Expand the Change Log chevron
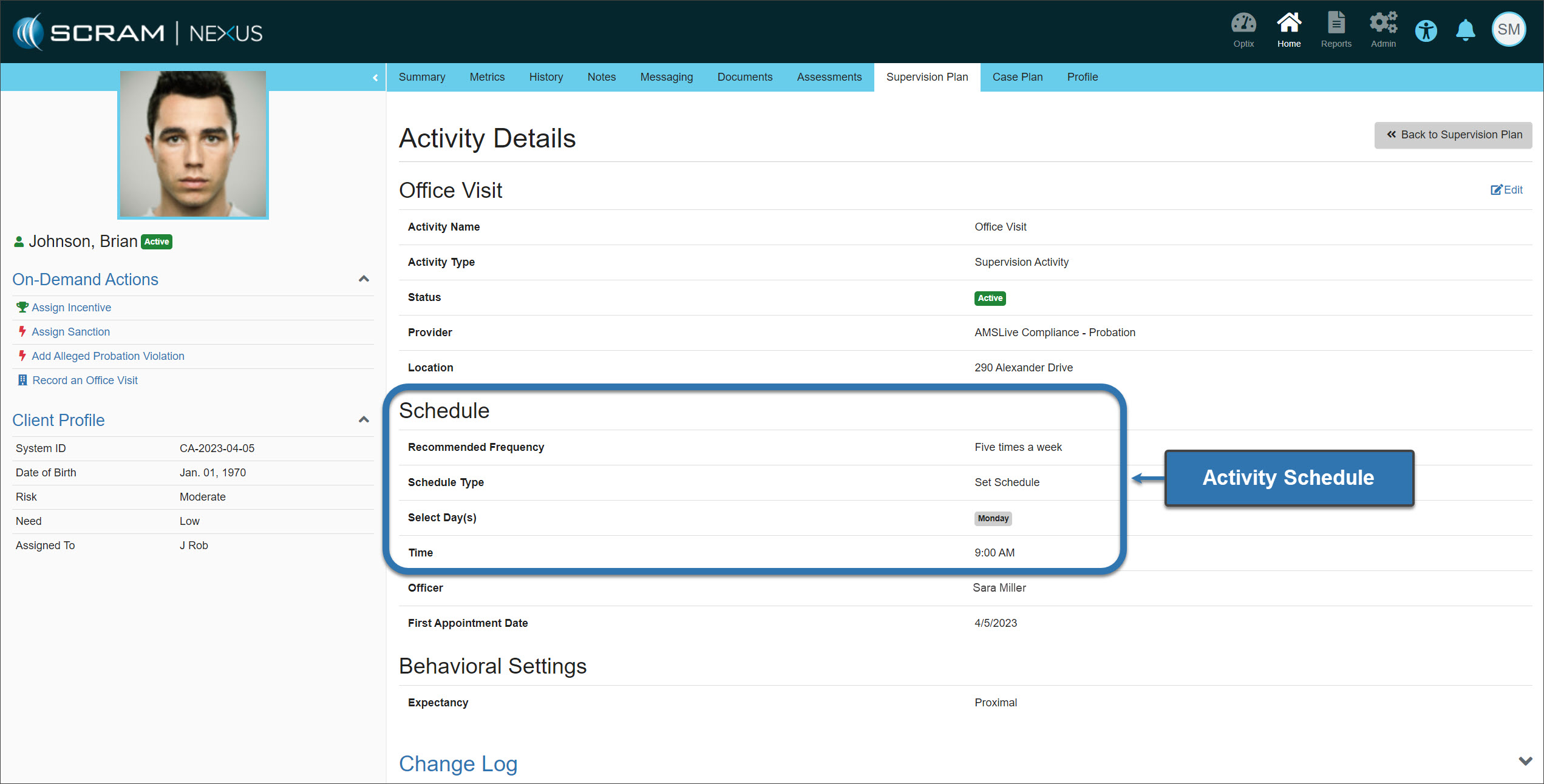Viewport: 1544px width, 784px height. pyautogui.click(x=1525, y=761)
